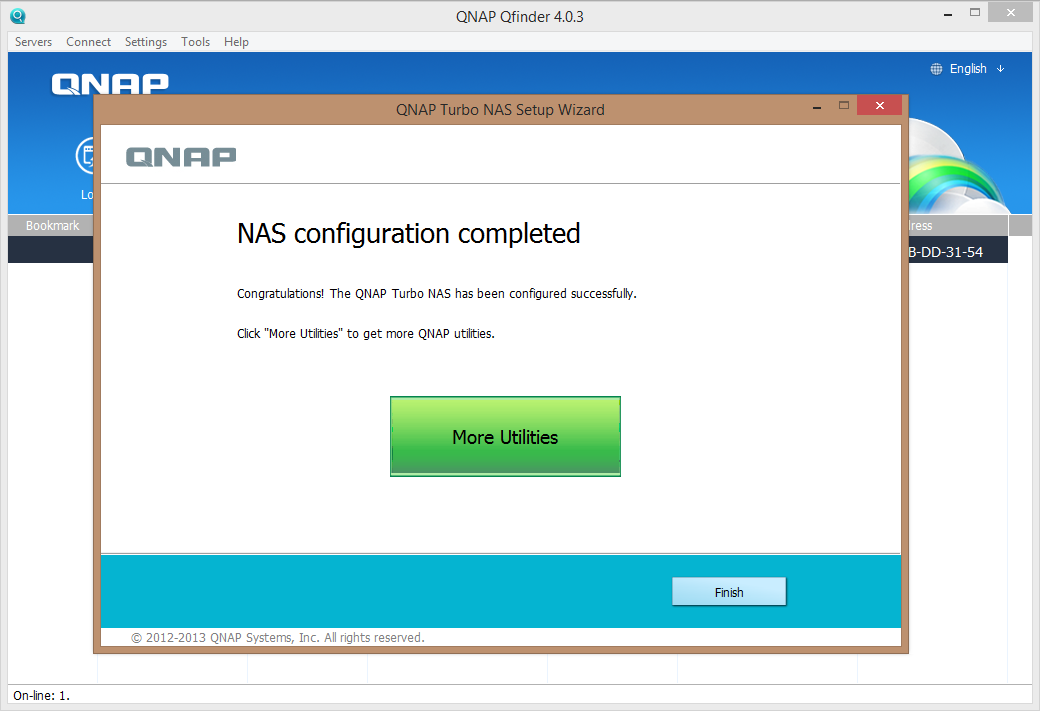Open the Connect menu in Qfinder
The width and height of the screenshot is (1040, 711).
[88, 42]
